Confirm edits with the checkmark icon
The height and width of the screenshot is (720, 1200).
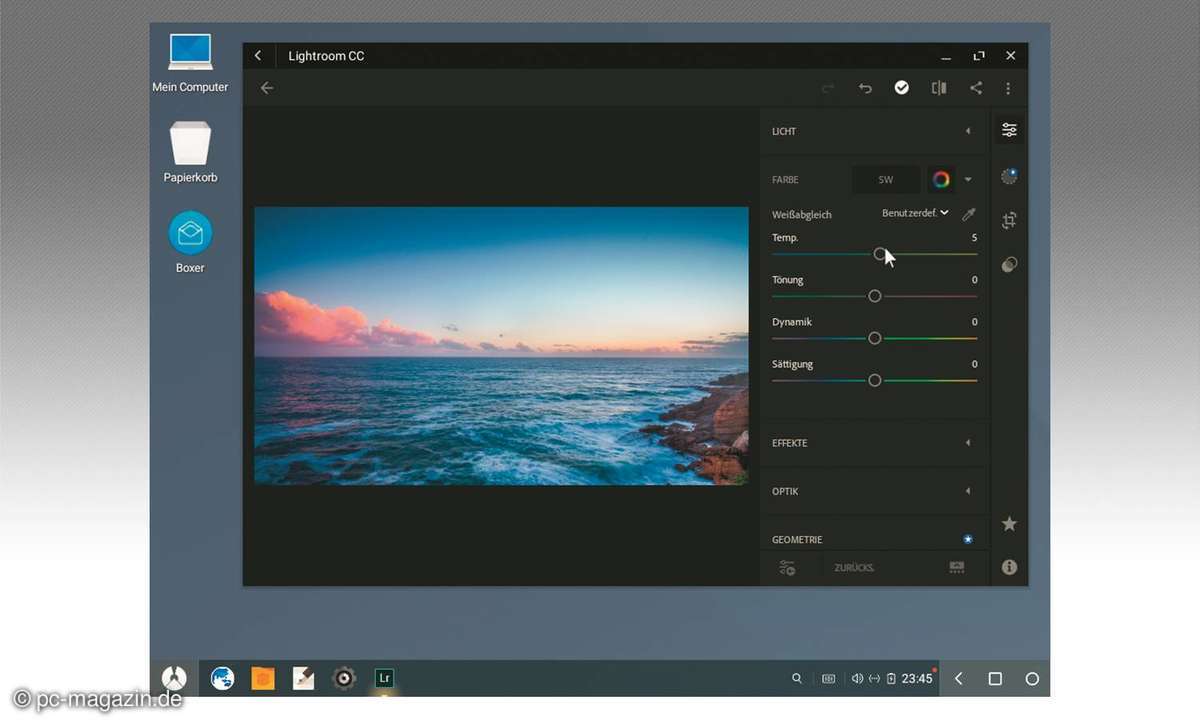(x=902, y=88)
